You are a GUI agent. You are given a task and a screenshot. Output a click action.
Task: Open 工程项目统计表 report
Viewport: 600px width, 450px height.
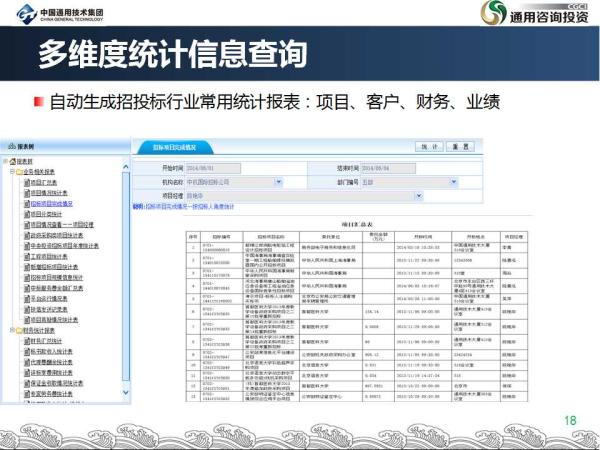point(50,255)
